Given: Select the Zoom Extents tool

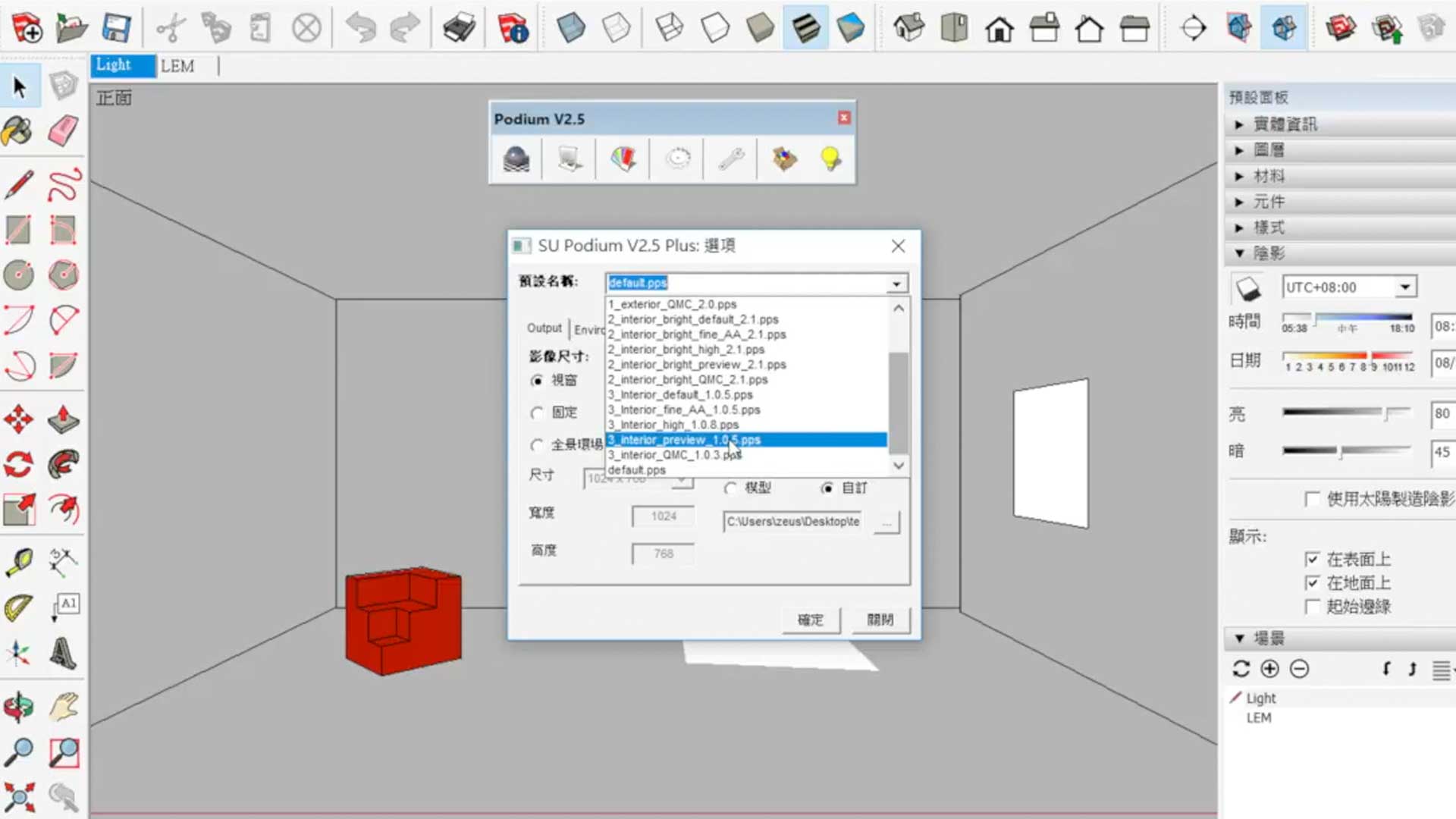Looking at the screenshot, I should [x=18, y=797].
